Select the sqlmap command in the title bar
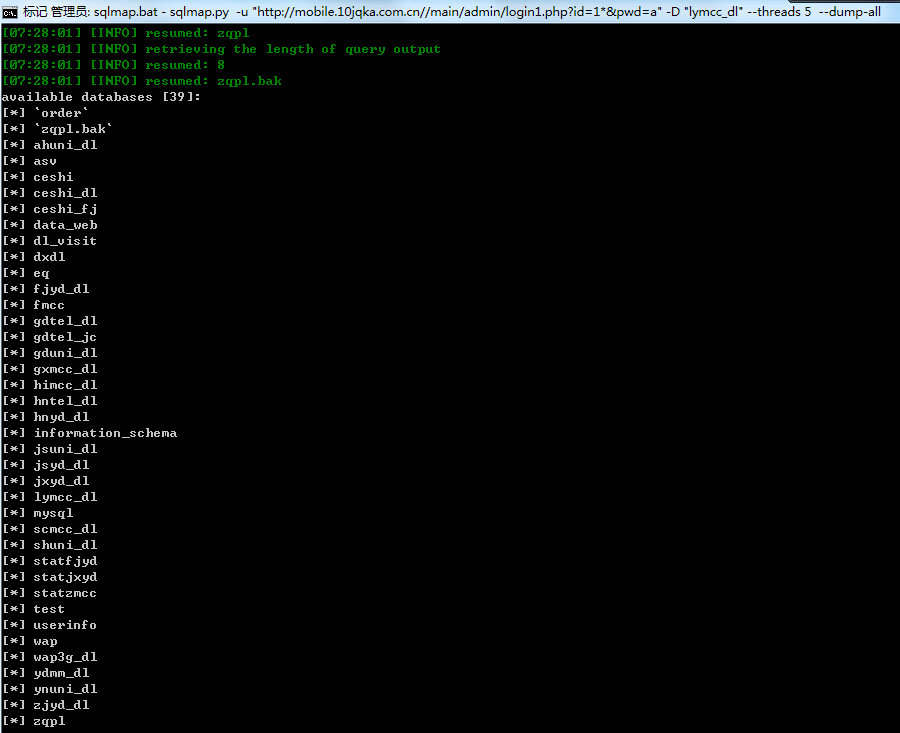 click(x=487, y=11)
